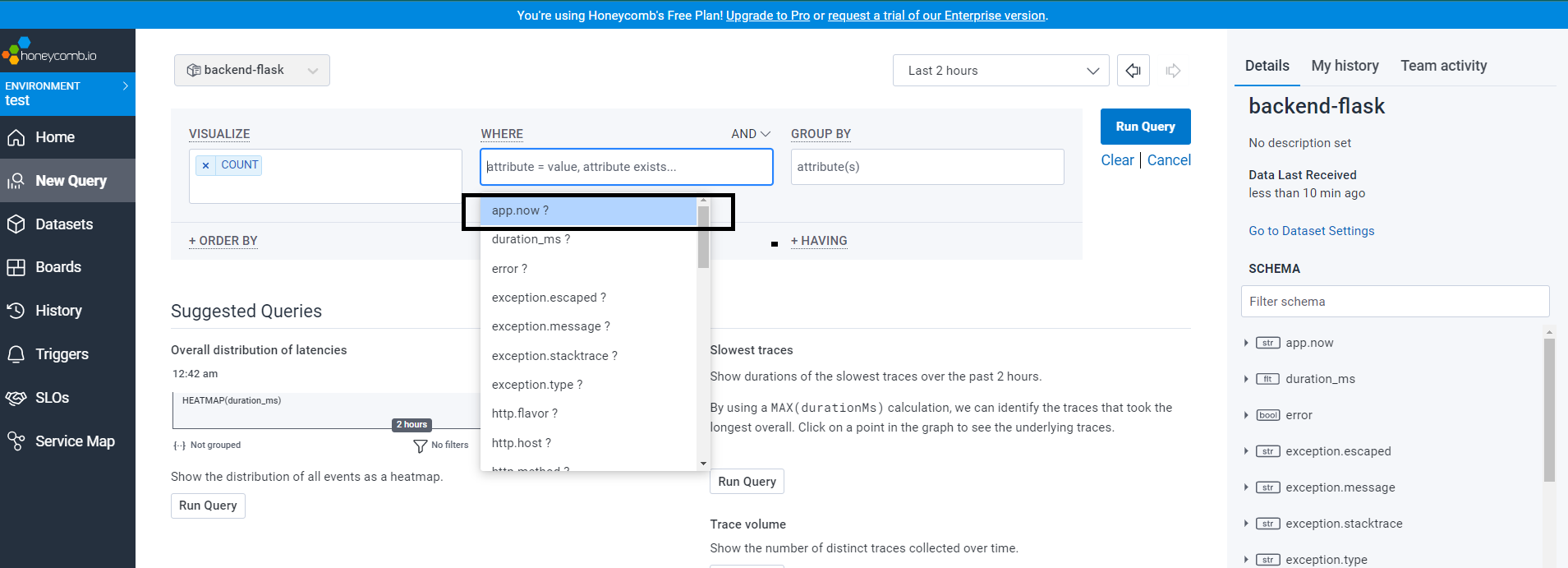Screen dimensions: 1568x568
Task: Expand the exception.stacktrace schema field
Action: [x=1246, y=524]
